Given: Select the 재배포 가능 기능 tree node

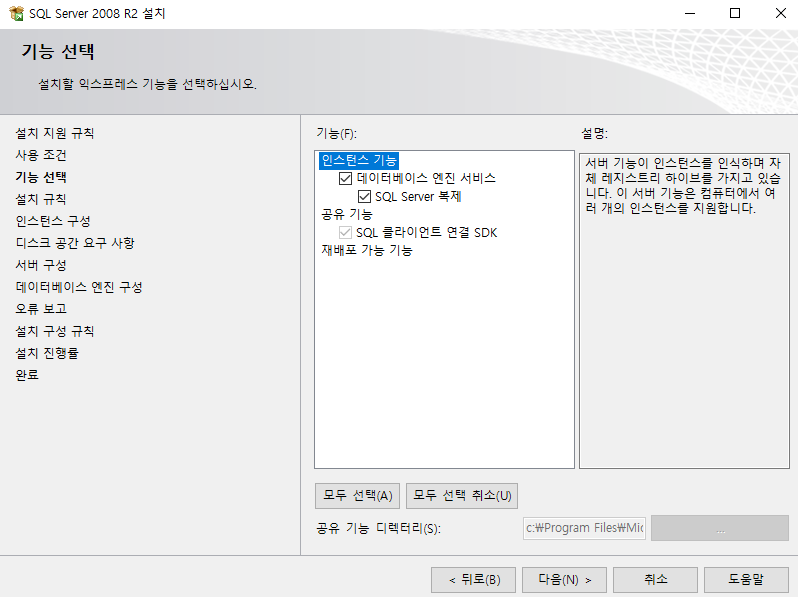Looking at the screenshot, I should 367,250.
